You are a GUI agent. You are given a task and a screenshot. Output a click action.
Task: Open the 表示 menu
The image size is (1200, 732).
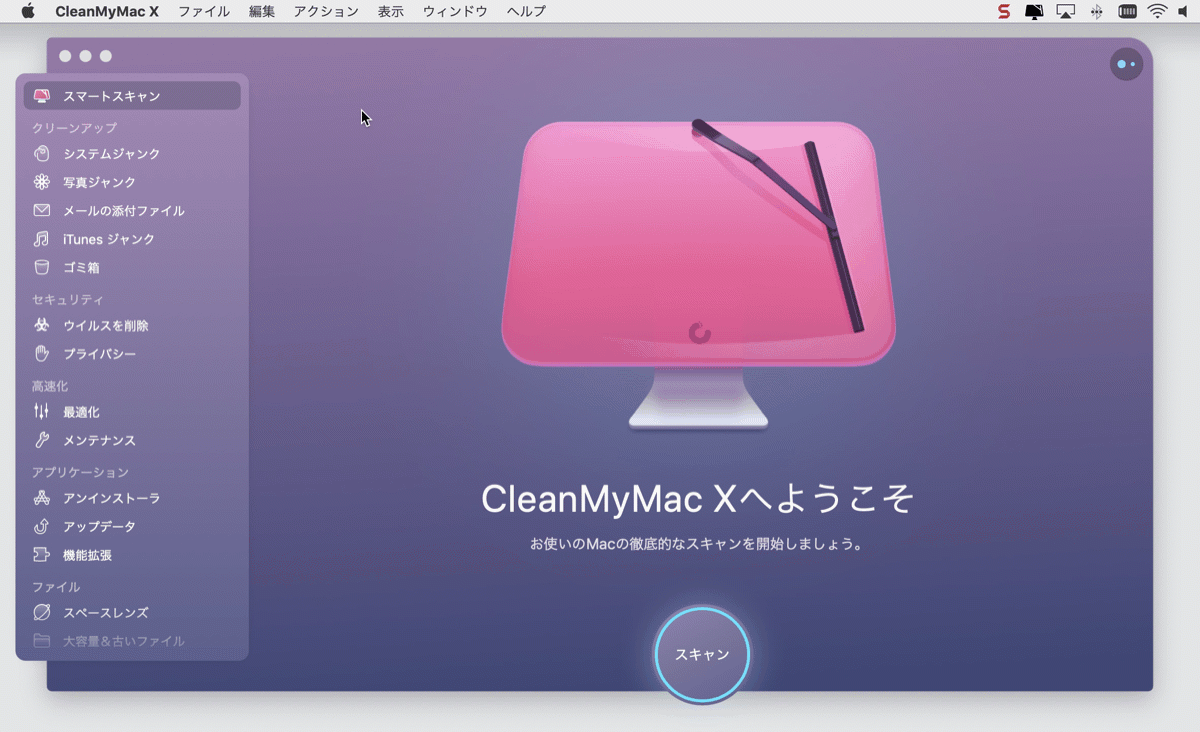tap(391, 11)
